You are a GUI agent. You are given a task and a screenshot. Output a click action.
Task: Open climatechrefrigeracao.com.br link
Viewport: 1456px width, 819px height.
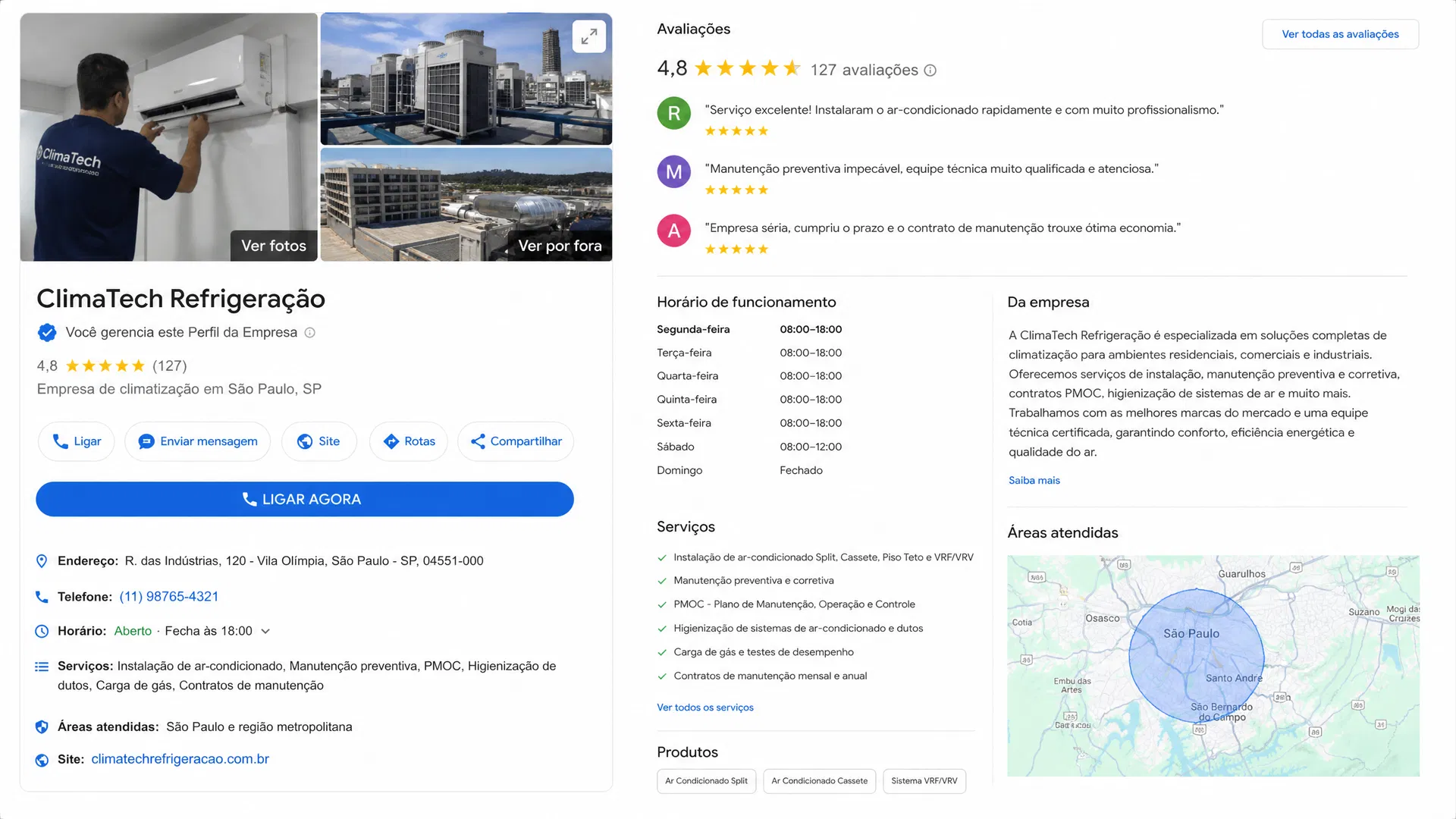click(180, 759)
